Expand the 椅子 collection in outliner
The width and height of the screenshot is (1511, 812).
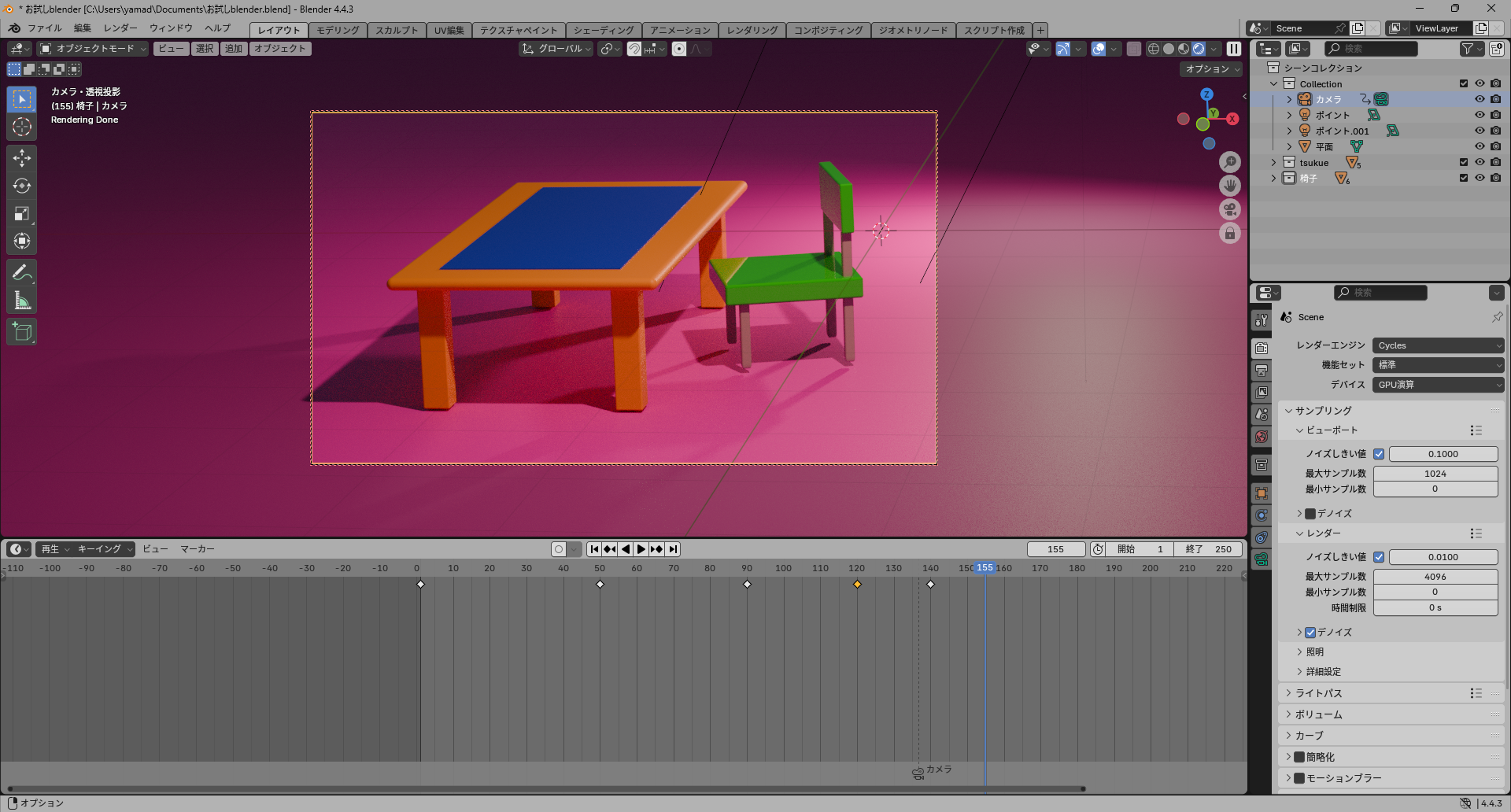pyautogui.click(x=1274, y=178)
